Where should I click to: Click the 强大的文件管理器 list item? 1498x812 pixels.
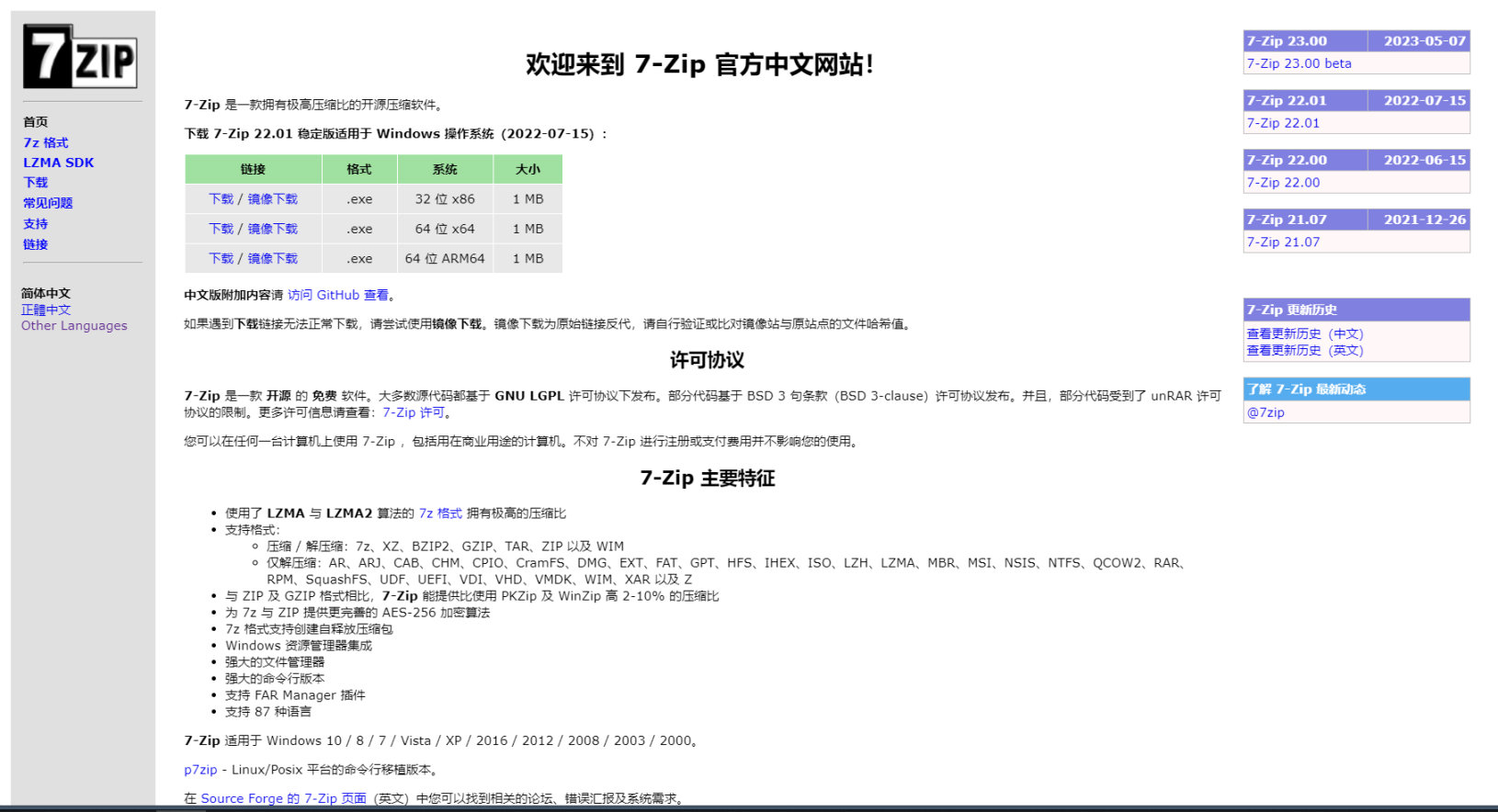(275, 662)
